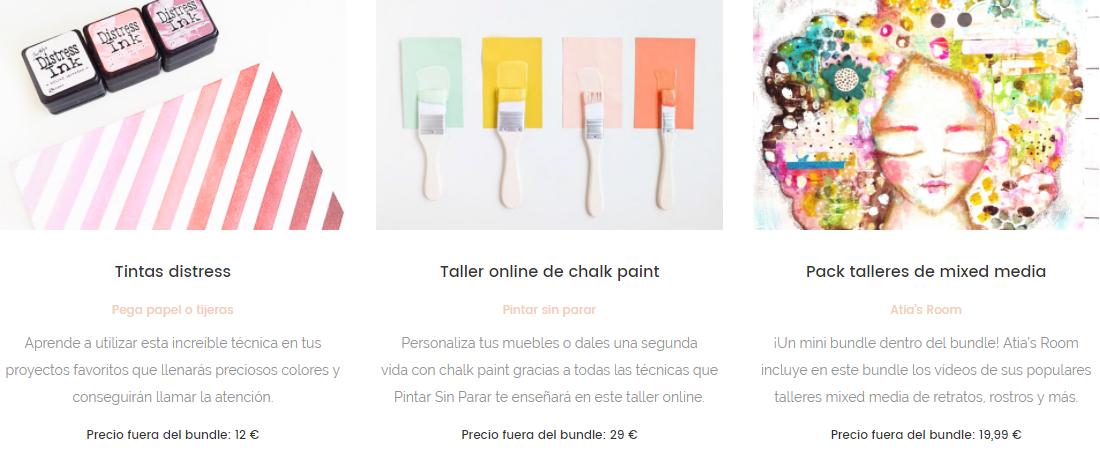The height and width of the screenshot is (450, 1100).
Task: Click the mixed media bundle description text
Action: click(926, 370)
